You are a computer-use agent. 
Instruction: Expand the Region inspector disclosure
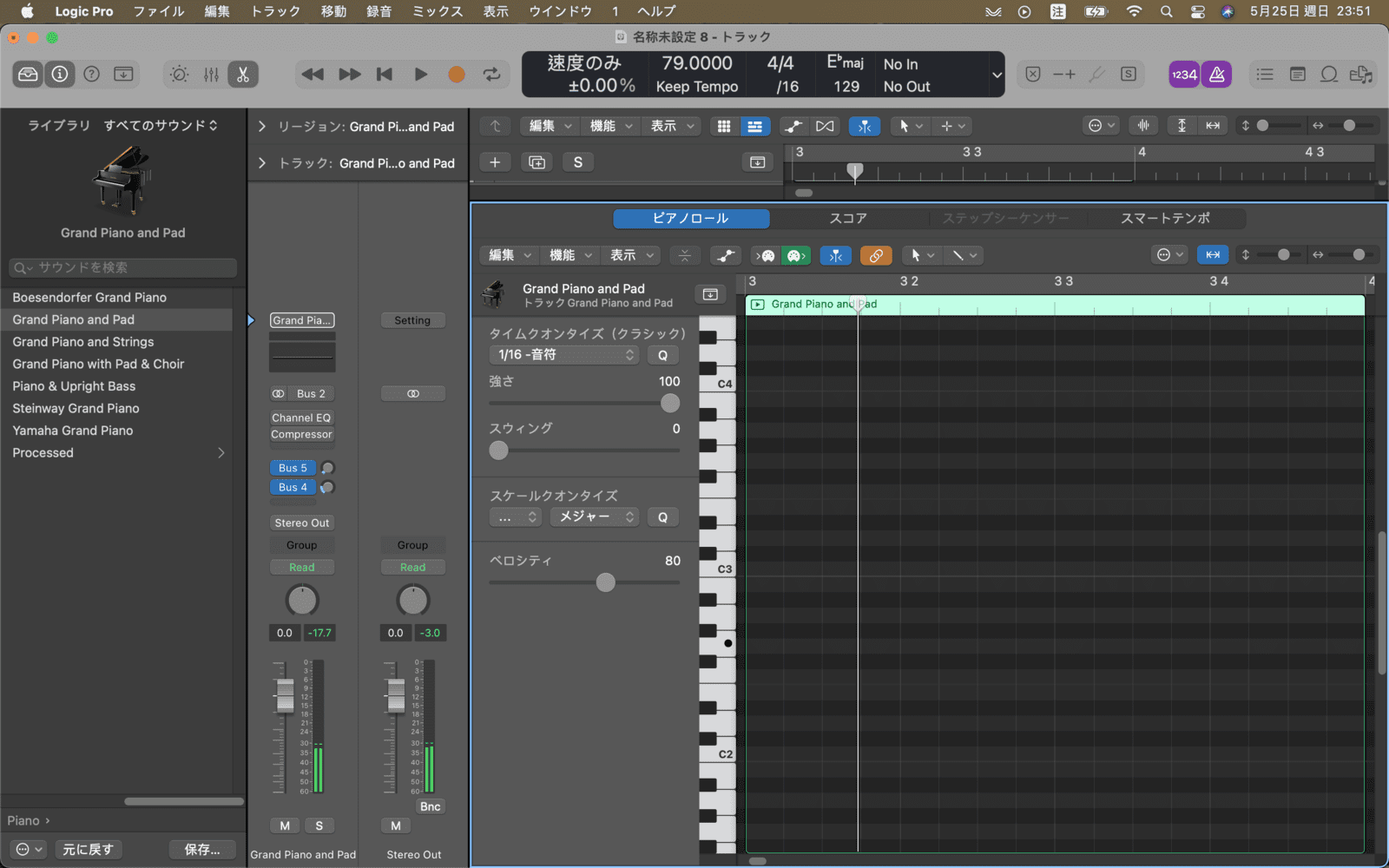(x=261, y=127)
